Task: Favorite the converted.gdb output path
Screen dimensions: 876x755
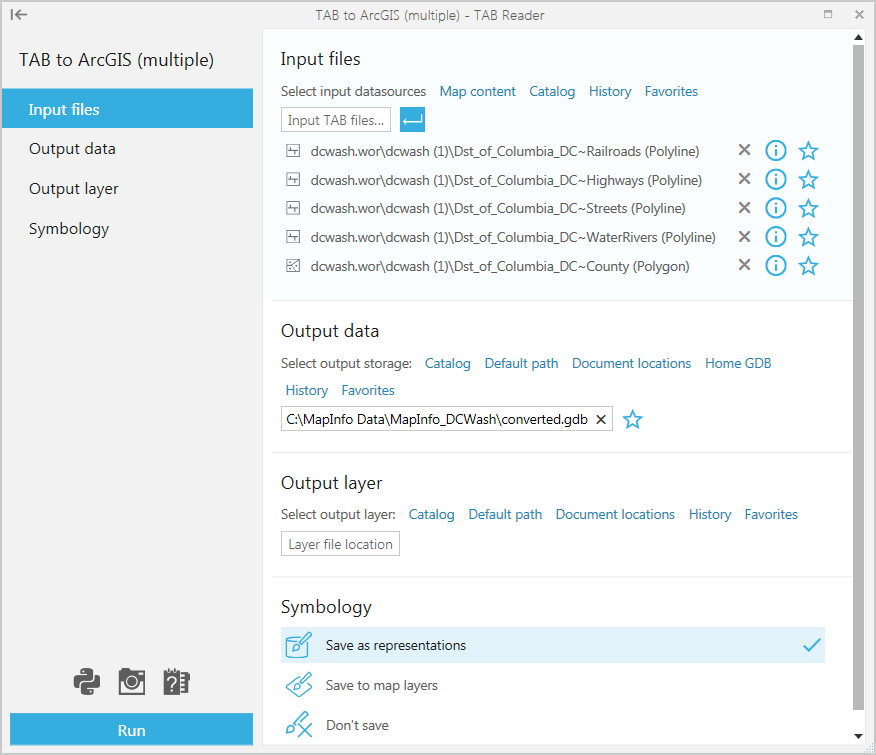Action: (x=632, y=420)
